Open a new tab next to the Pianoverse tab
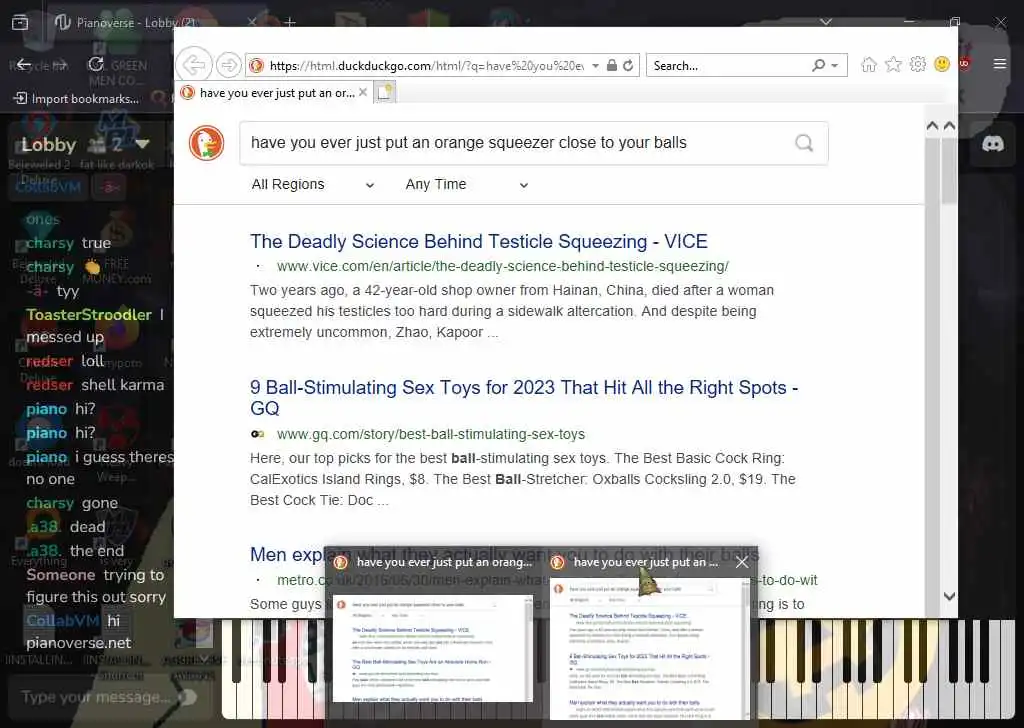This screenshot has height=728, width=1024. [290, 23]
